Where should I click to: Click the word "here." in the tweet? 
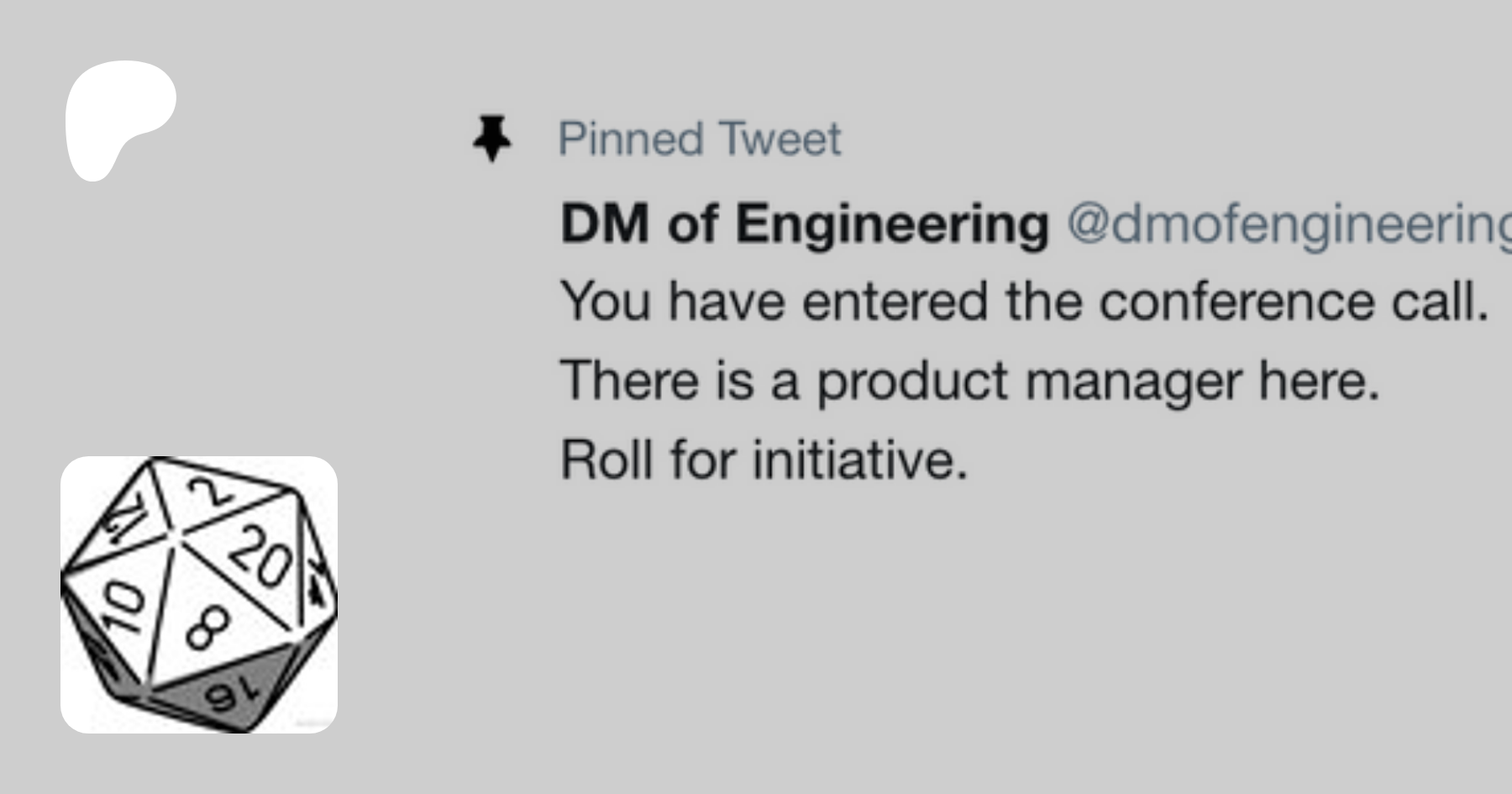pyautogui.click(x=1319, y=381)
